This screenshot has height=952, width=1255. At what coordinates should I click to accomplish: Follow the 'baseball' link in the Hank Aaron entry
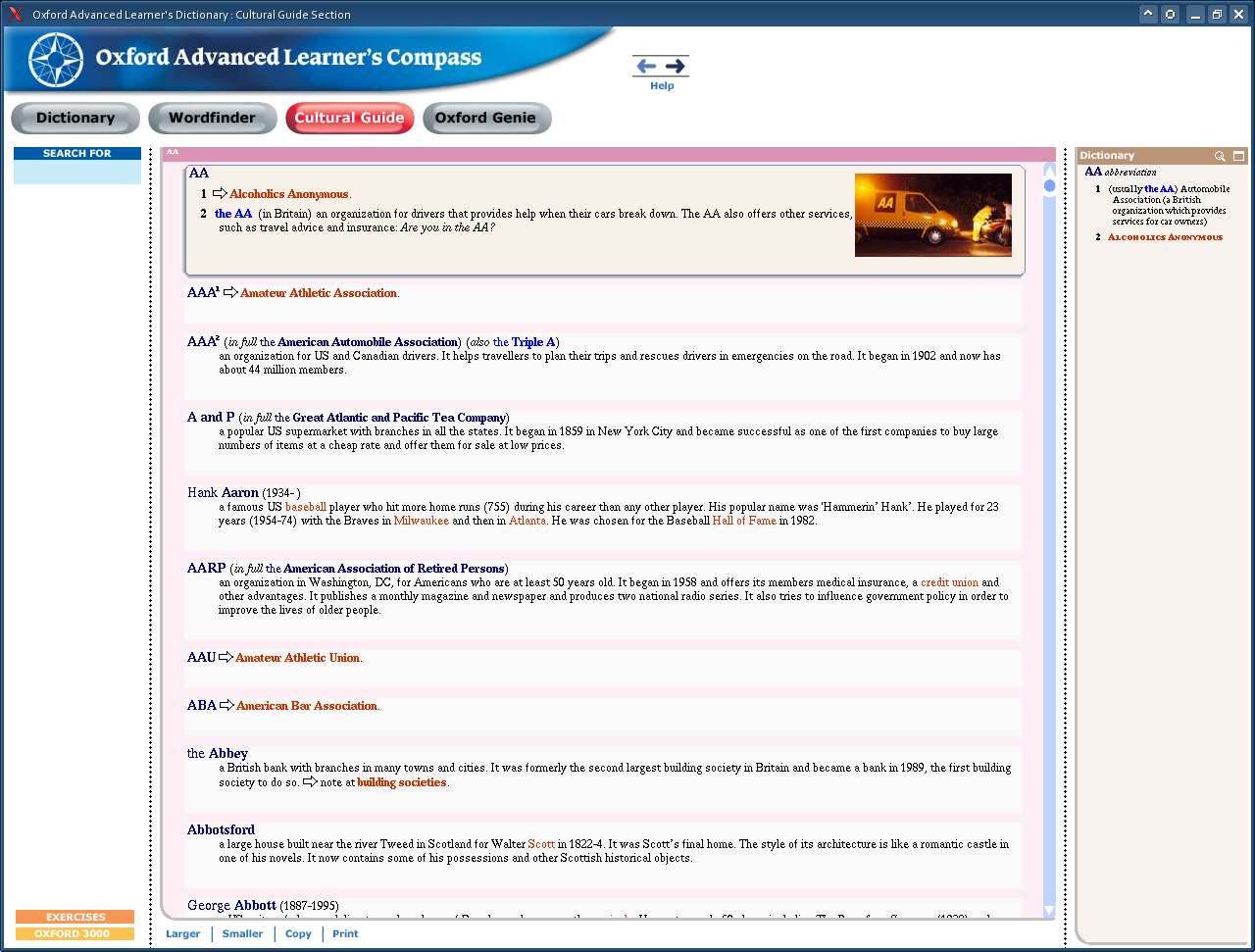(x=306, y=507)
